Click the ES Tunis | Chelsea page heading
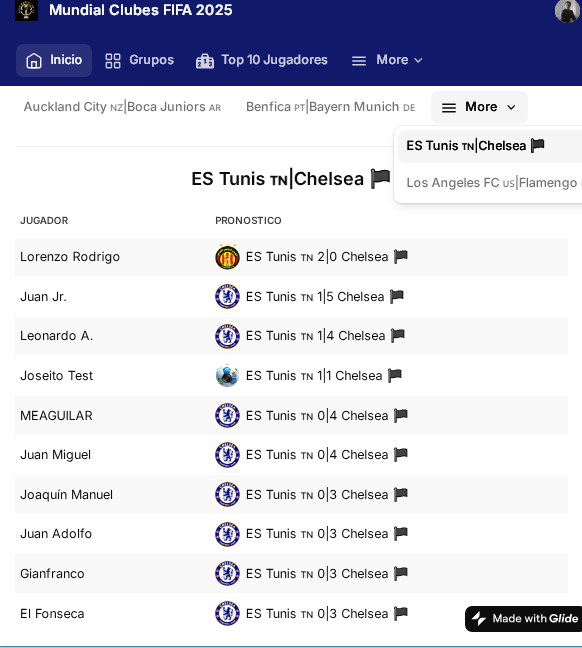 pyautogui.click(x=291, y=179)
